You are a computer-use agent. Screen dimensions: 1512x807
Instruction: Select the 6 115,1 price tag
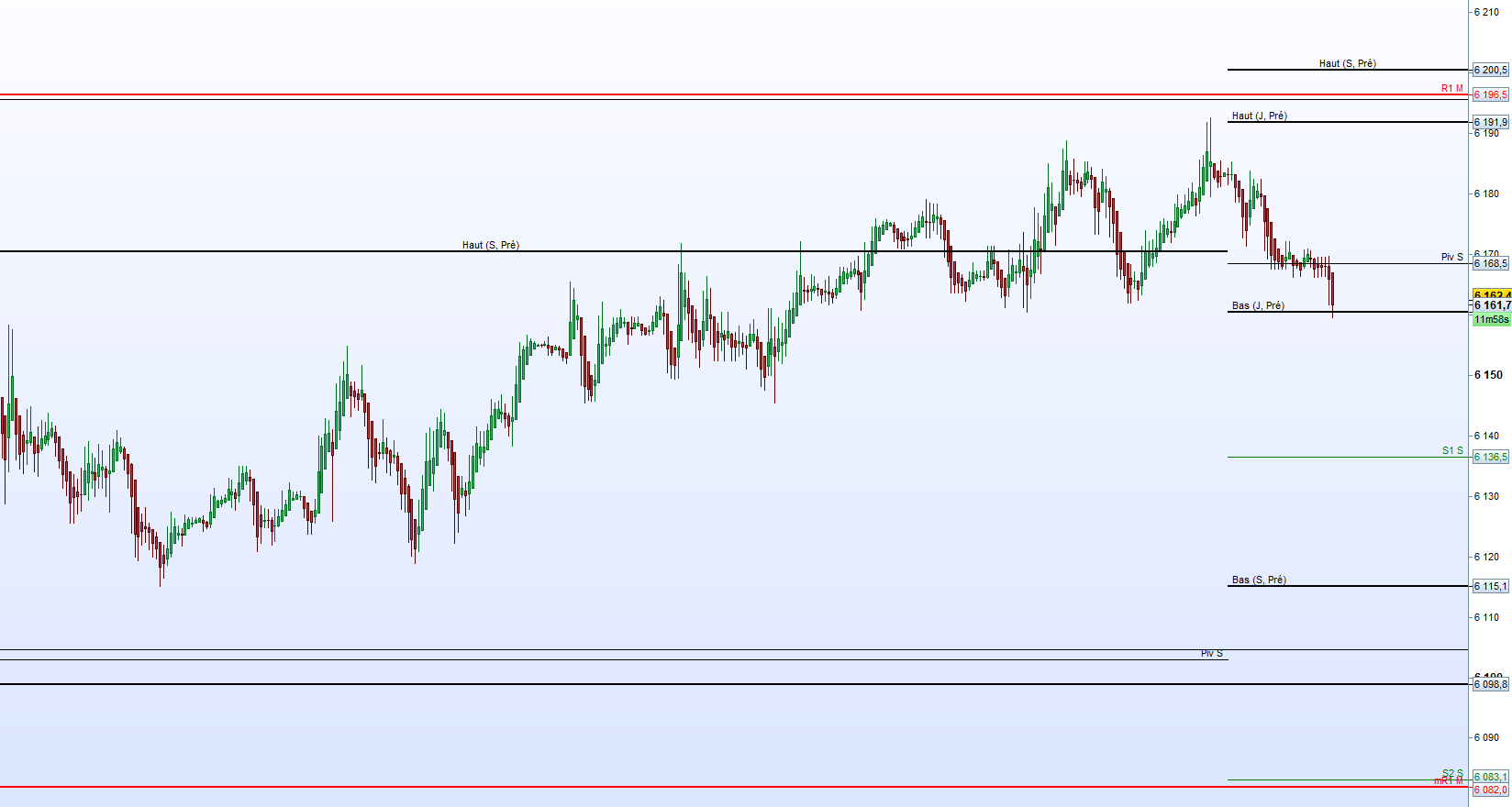1490,586
